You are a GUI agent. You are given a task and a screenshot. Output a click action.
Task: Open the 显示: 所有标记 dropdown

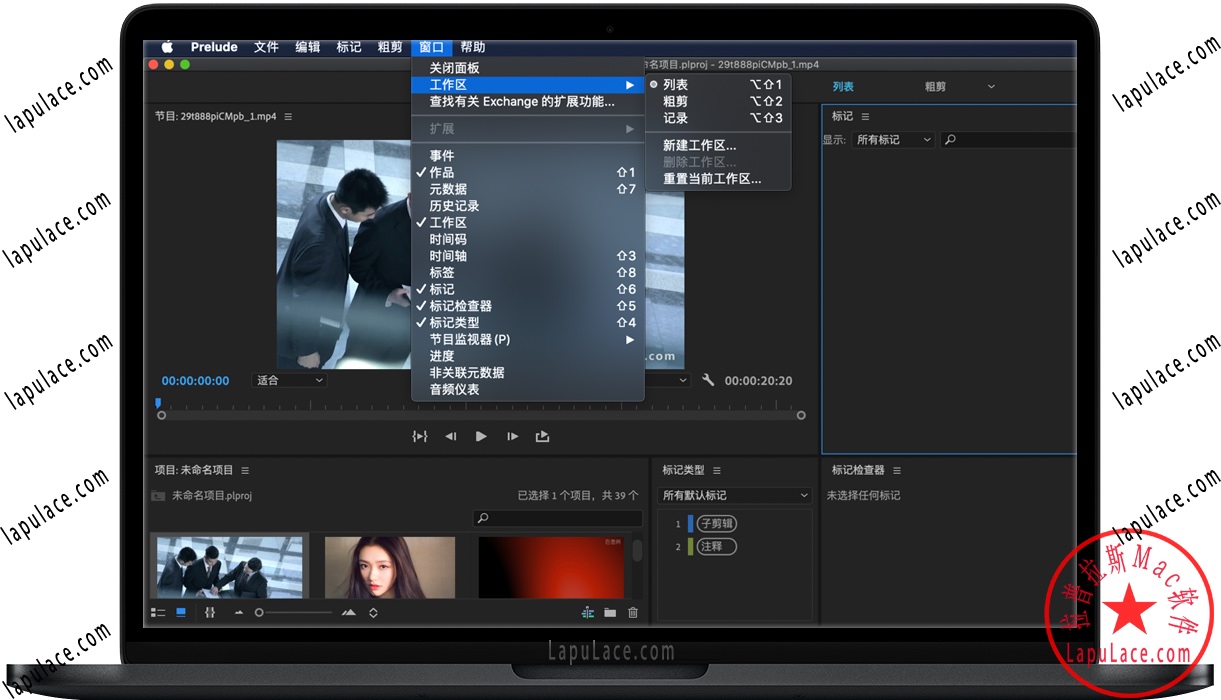tap(891, 139)
